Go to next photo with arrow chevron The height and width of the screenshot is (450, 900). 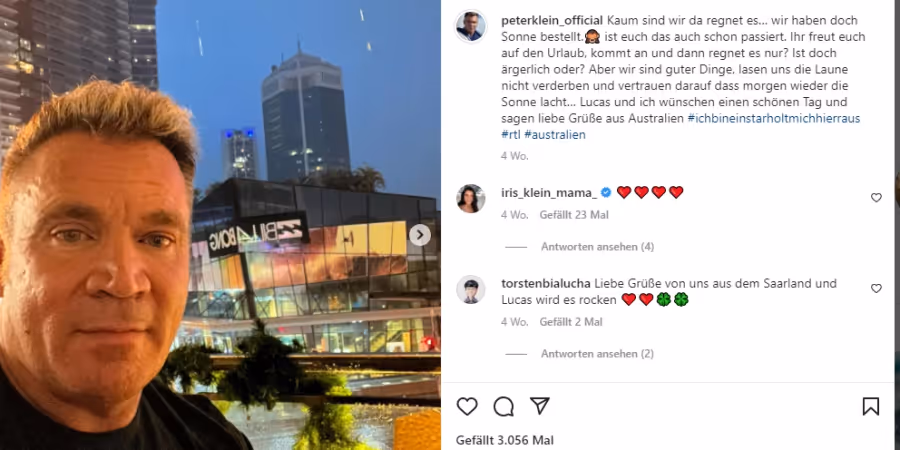coord(420,235)
